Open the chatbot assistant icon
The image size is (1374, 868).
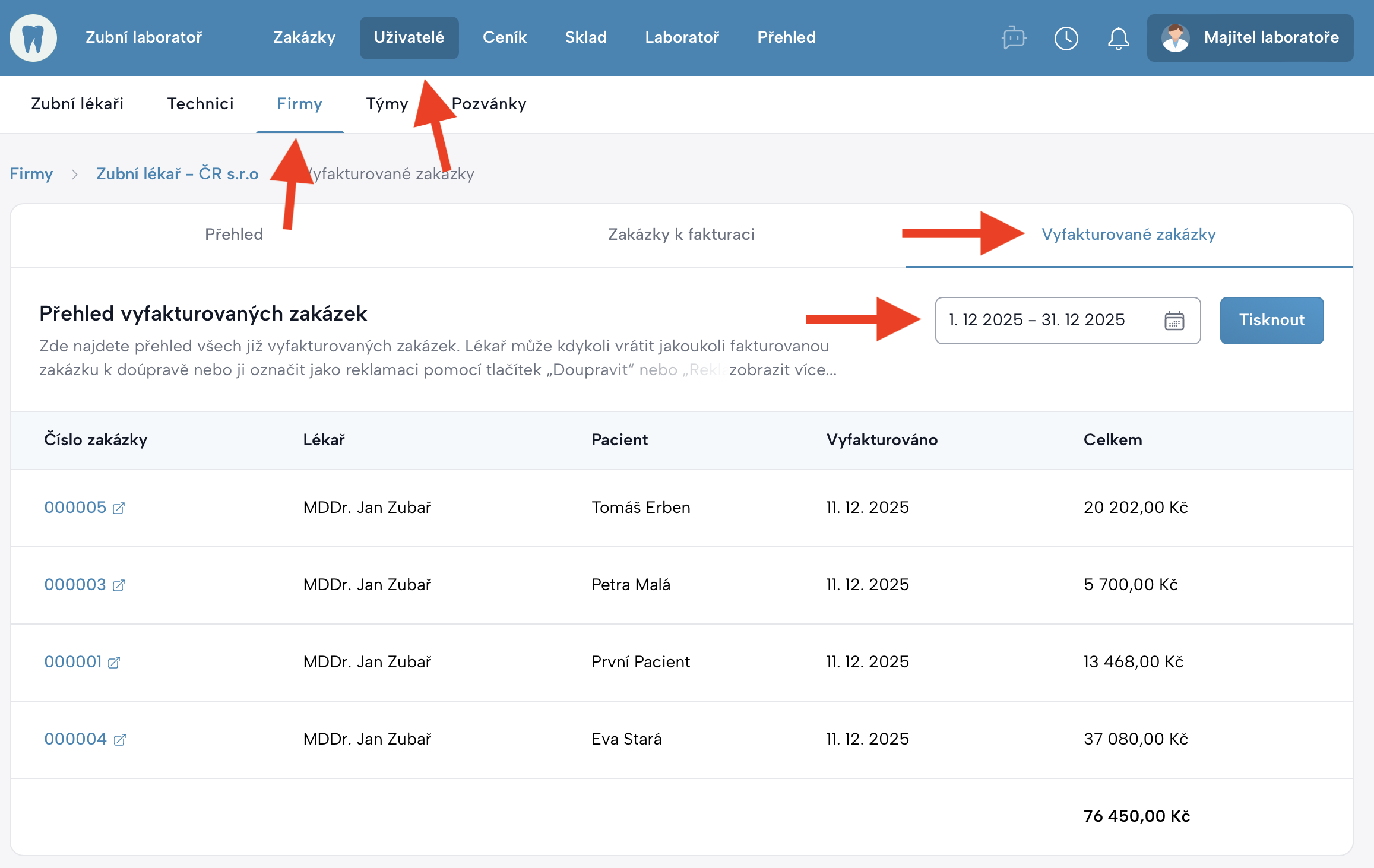pos(1014,38)
